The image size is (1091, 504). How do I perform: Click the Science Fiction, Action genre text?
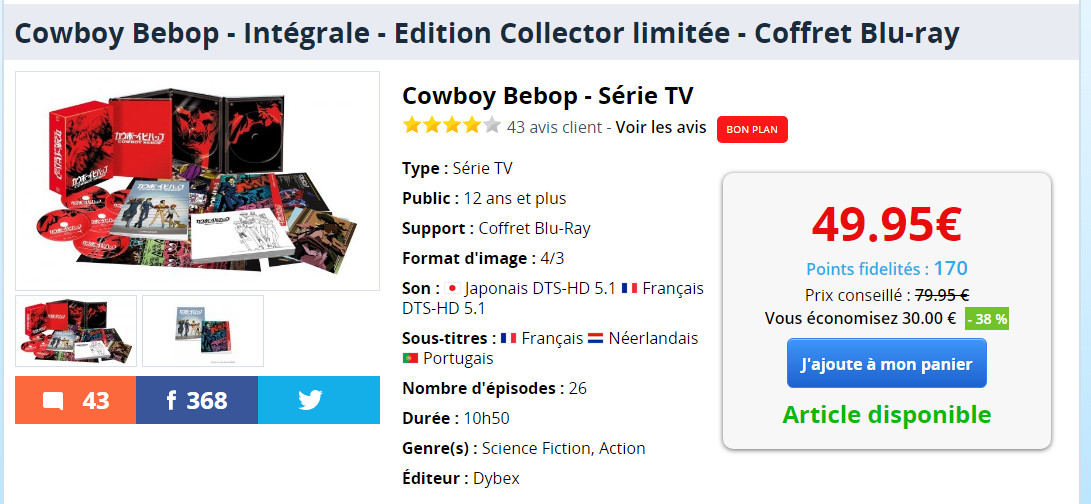pyautogui.click(x=564, y=448)
